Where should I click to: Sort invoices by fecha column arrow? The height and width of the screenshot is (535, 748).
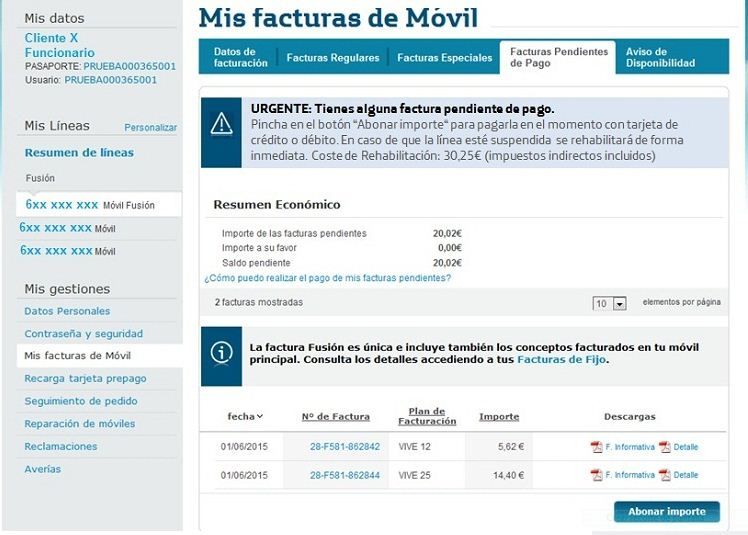(x=260, y=416)
